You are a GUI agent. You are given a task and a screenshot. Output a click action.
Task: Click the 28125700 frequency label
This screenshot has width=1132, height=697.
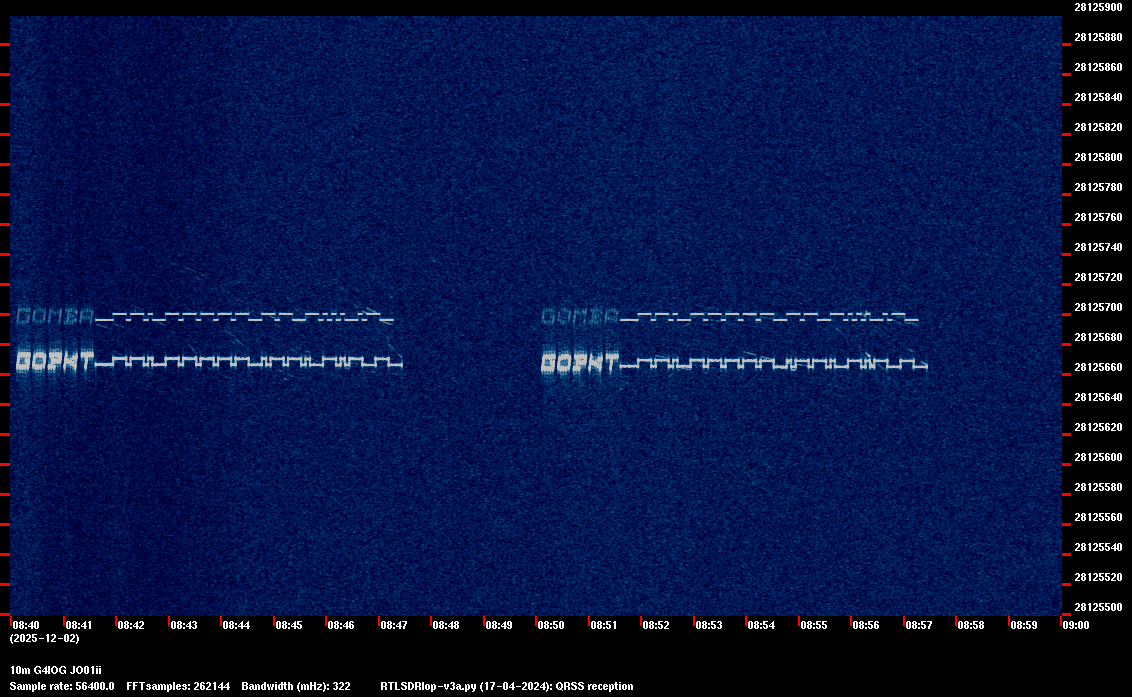point(1098,307)
